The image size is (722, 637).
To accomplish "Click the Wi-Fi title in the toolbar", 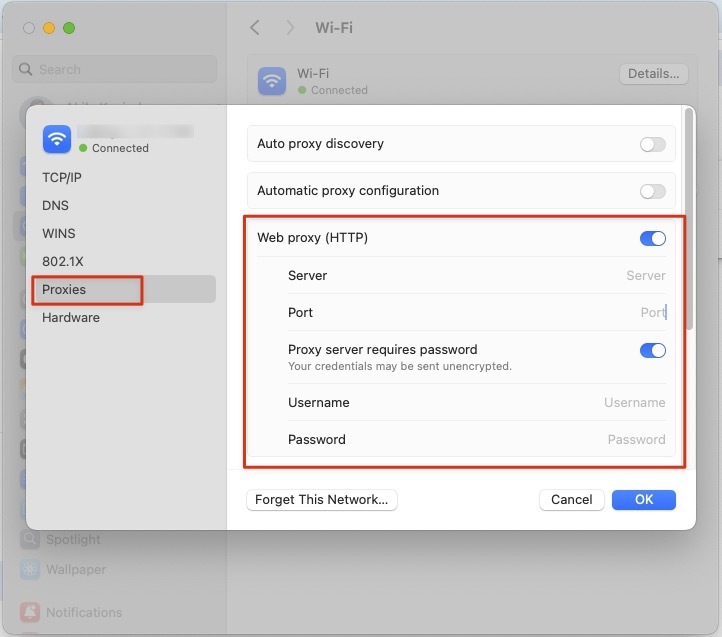I will 334,28.
